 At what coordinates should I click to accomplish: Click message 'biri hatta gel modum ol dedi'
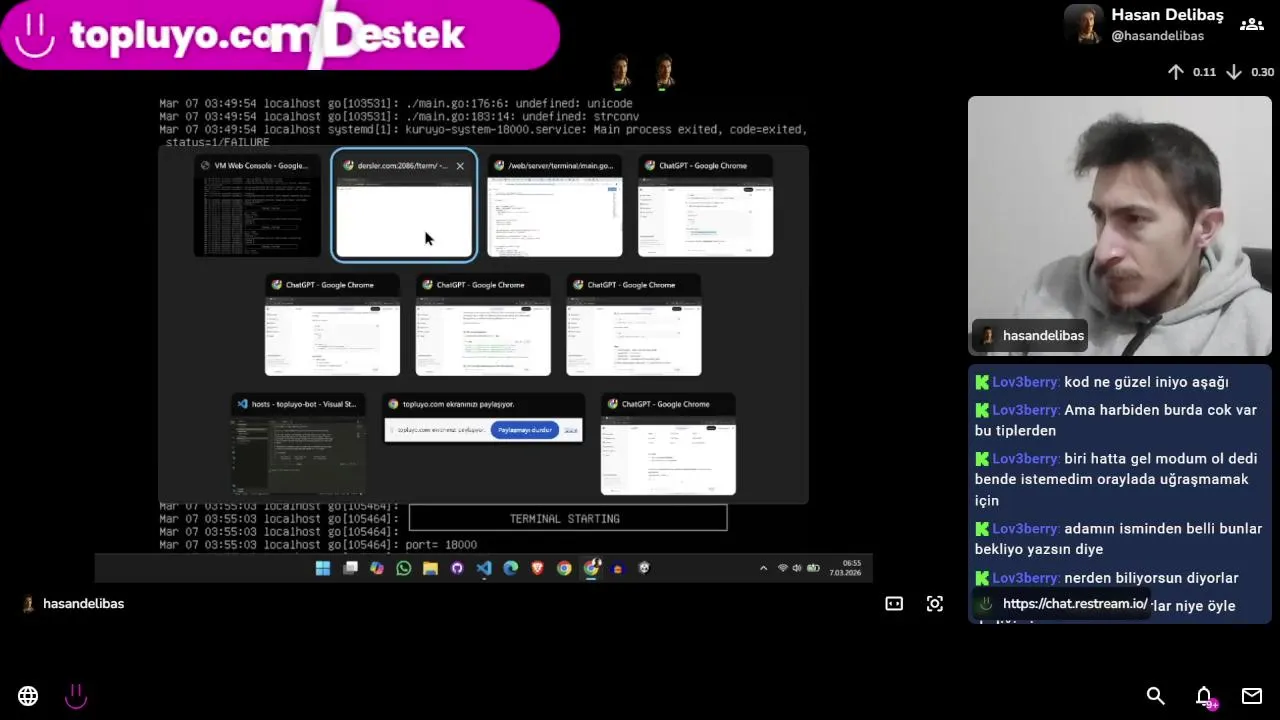click(x=1116, y=479)
